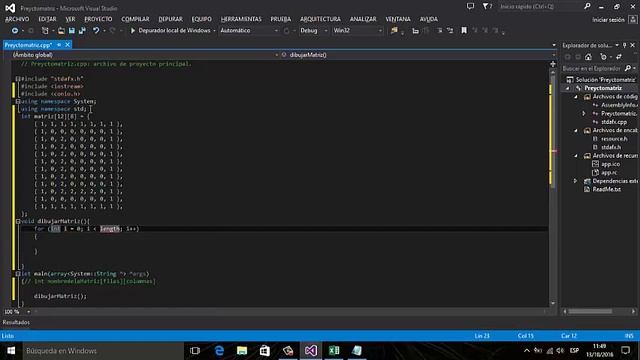Collapse the main function outline
The width and height of the screenshot is (640, 360).
pos(18,274)
